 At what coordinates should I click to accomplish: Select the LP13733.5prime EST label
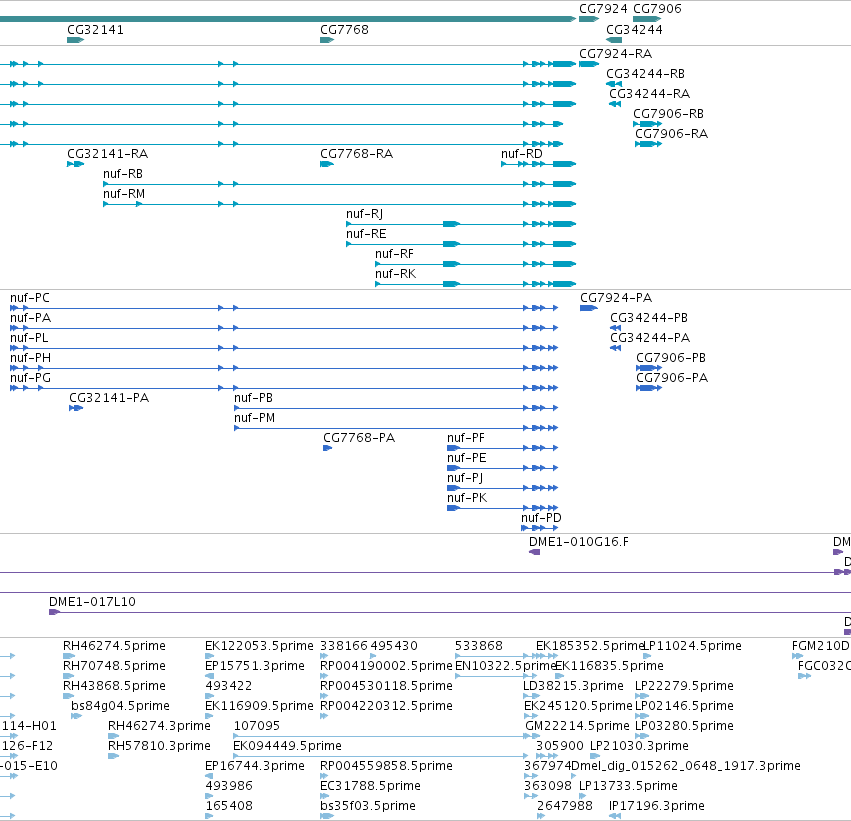628,786
